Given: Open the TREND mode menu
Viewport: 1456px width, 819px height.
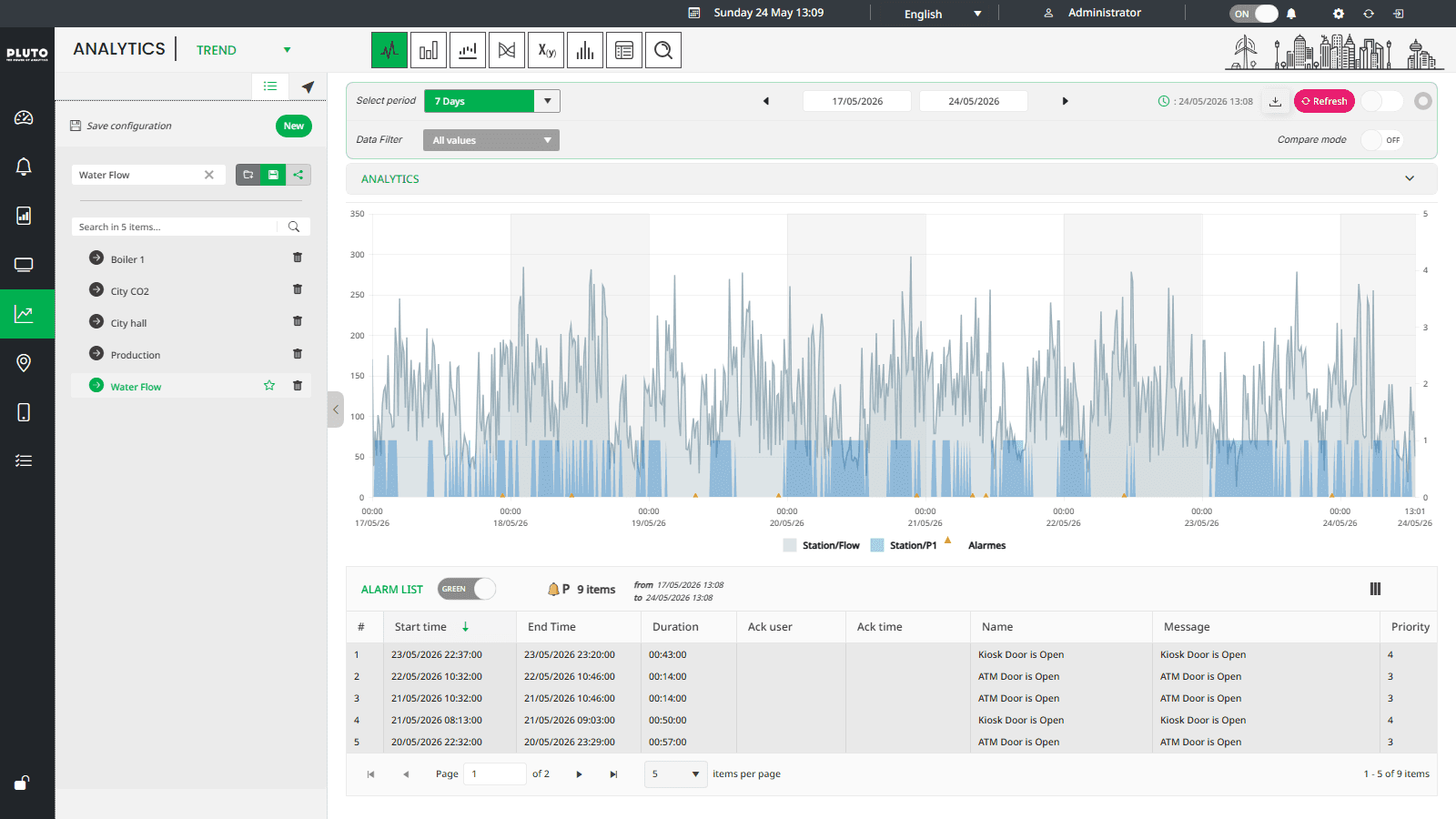Looking at the screenshot, I should coord(244,50).
